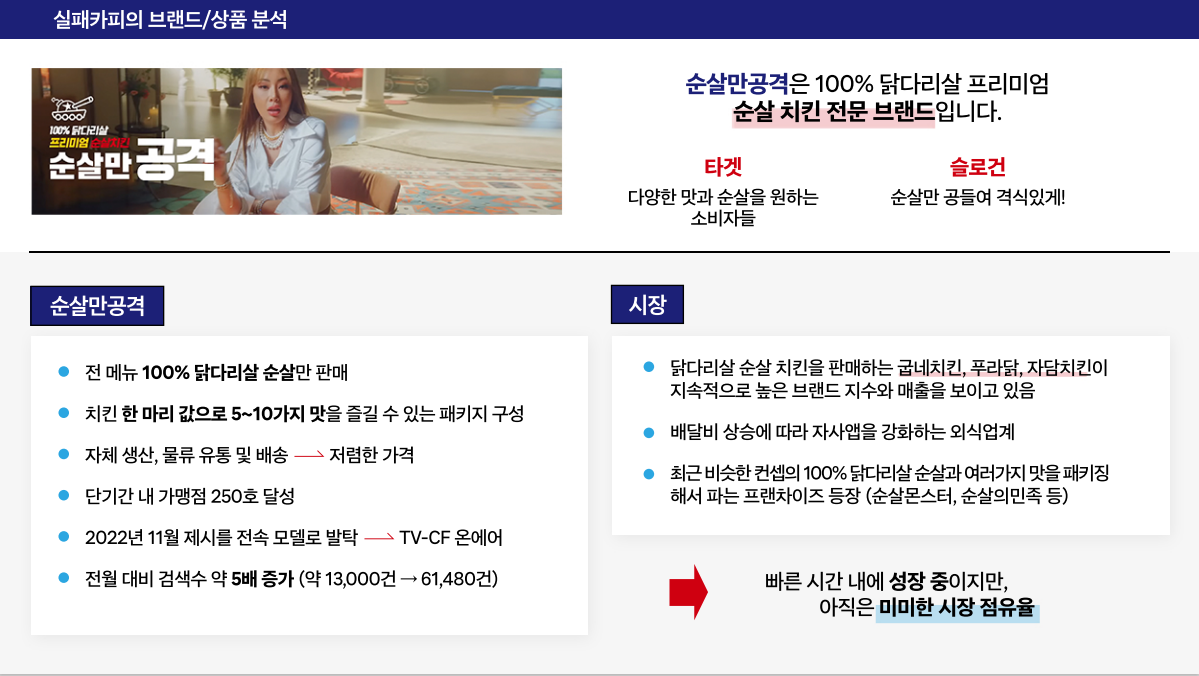
Task: Select the 시장 section label
Action: coord(647,304)
